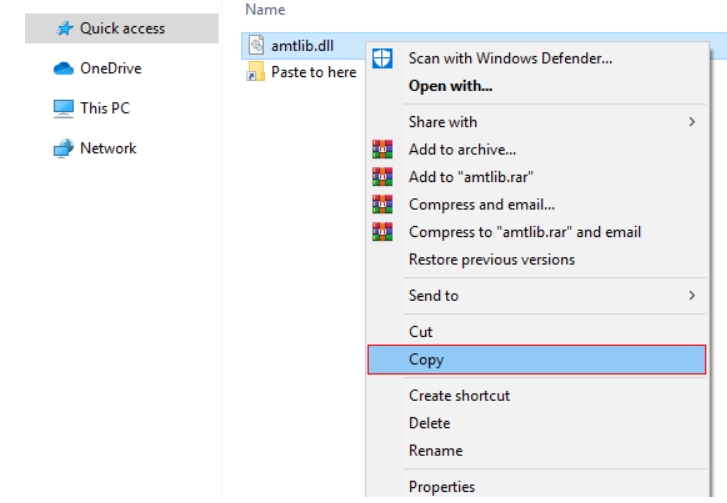
Task: Expand the 'Share with' submenu arrow
Action: [x=691, y=122]
